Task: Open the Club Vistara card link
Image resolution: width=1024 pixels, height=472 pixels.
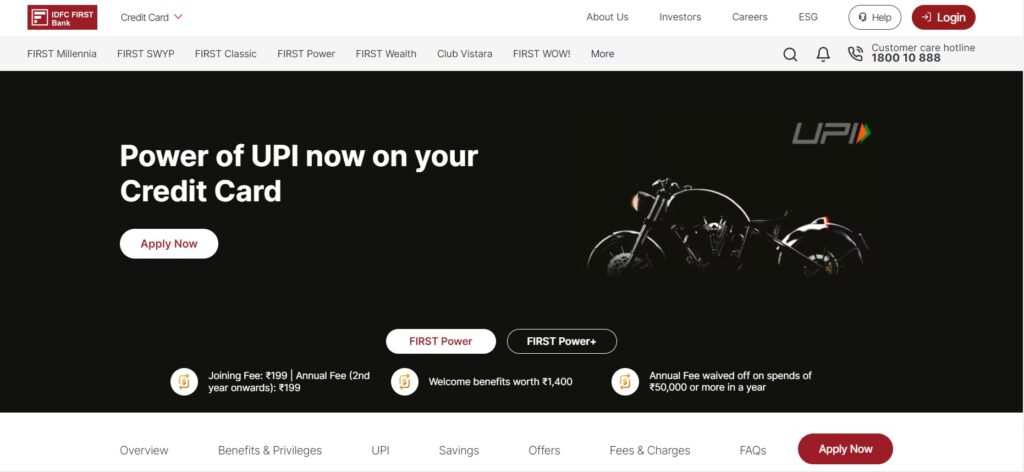Action: tap(464, 54)
